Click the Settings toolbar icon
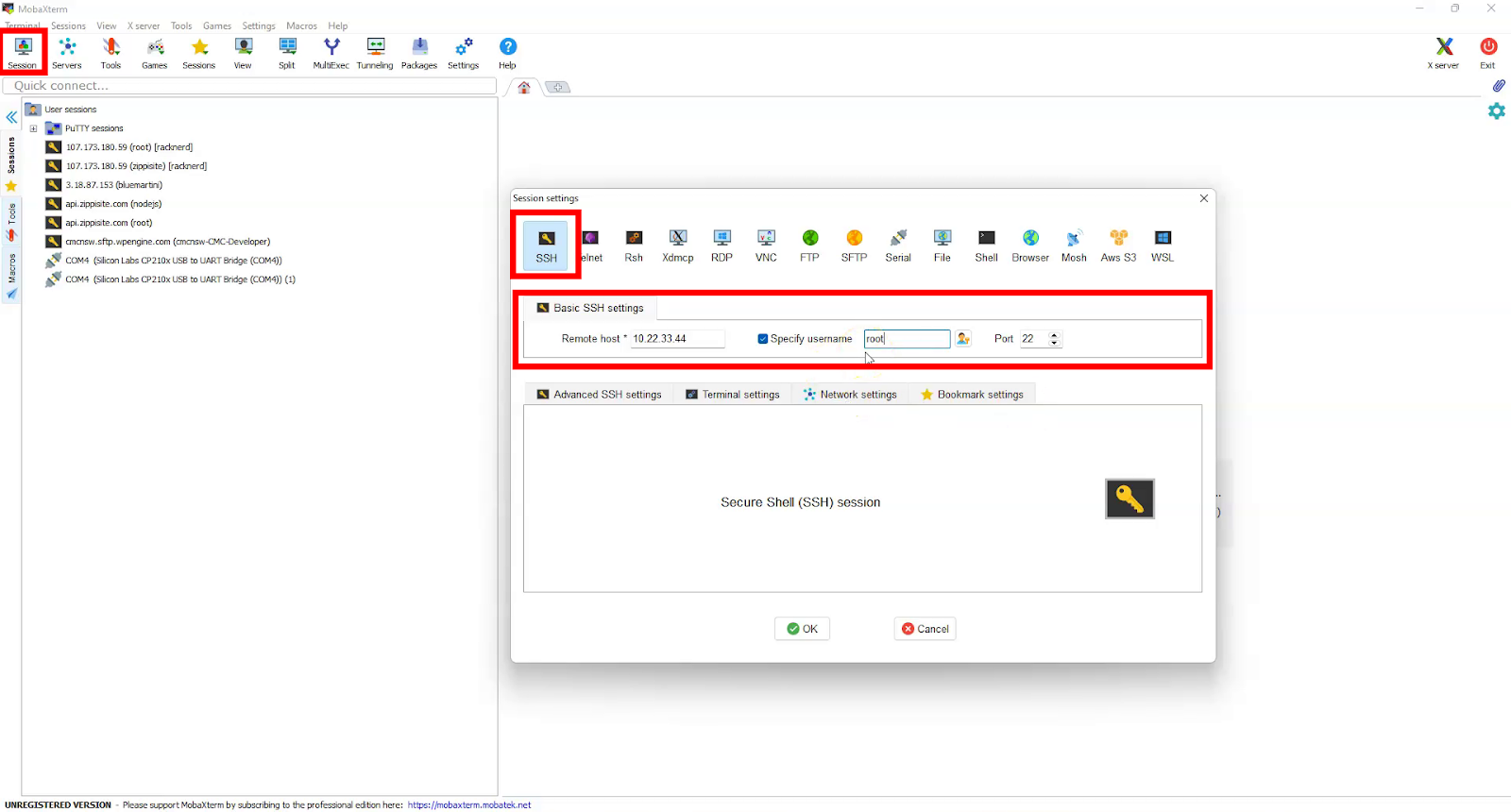This screenshot has height=812, width=1511. click(x=464, y=53)
